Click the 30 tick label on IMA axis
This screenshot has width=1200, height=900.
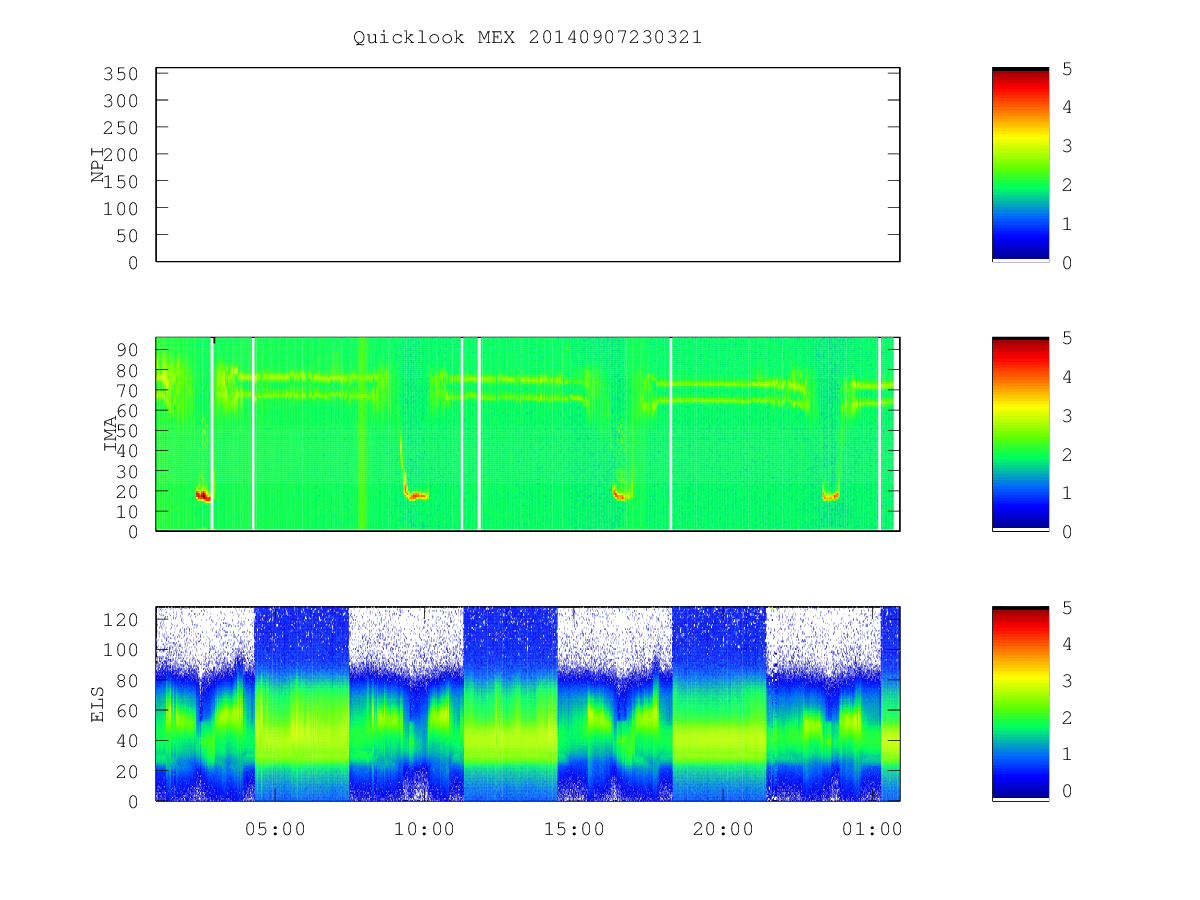[x=127, y=471]
